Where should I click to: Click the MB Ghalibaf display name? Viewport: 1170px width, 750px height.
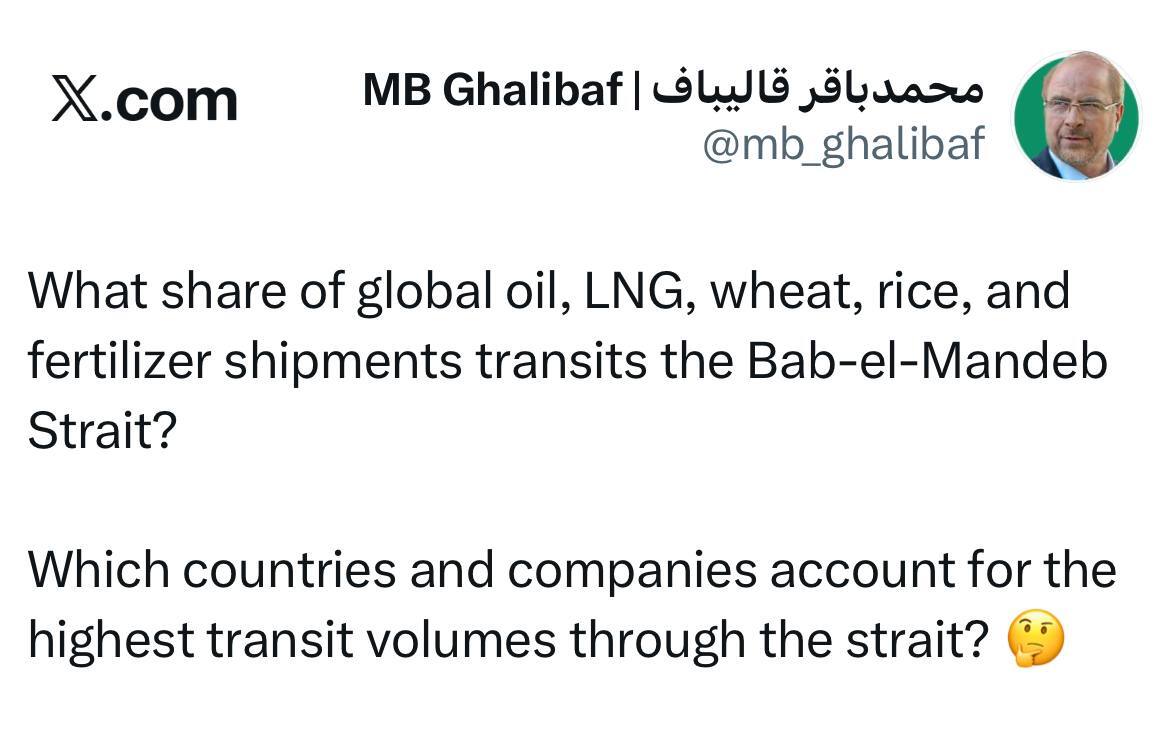[492, 91]
